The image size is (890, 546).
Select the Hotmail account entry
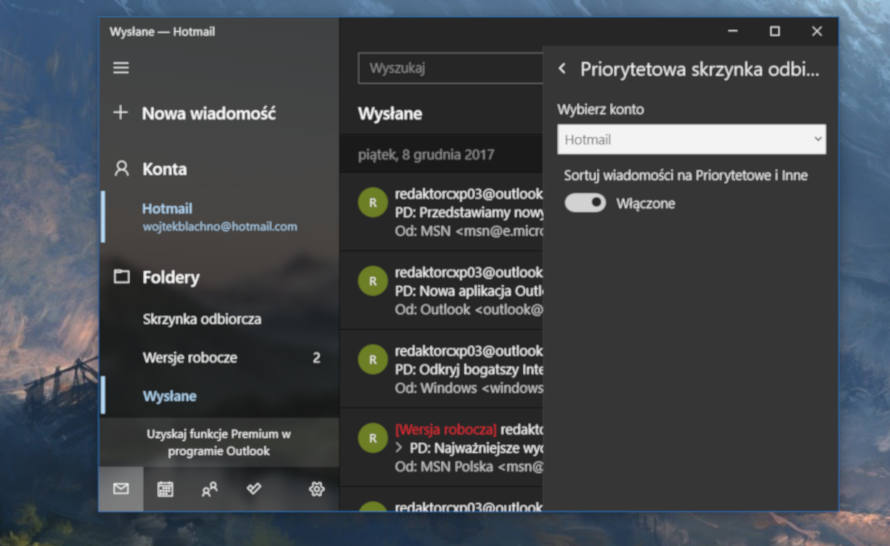[220, 216]
